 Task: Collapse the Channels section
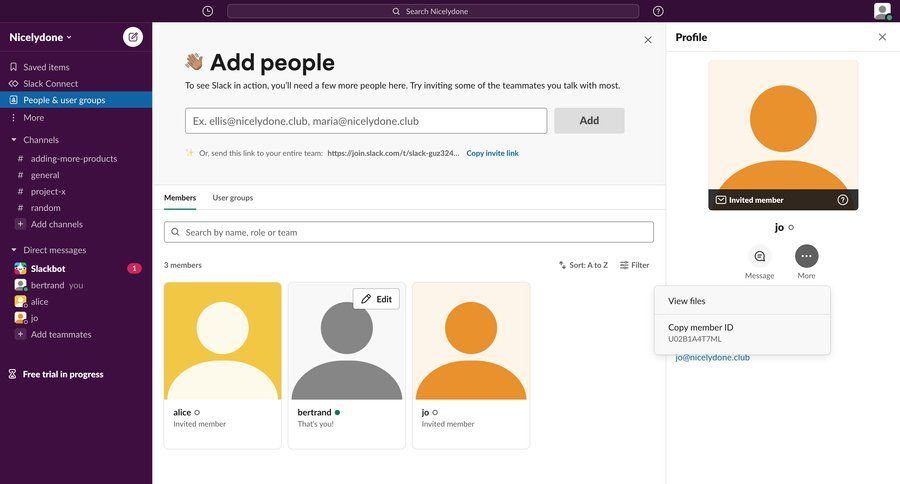click(14, 140)
